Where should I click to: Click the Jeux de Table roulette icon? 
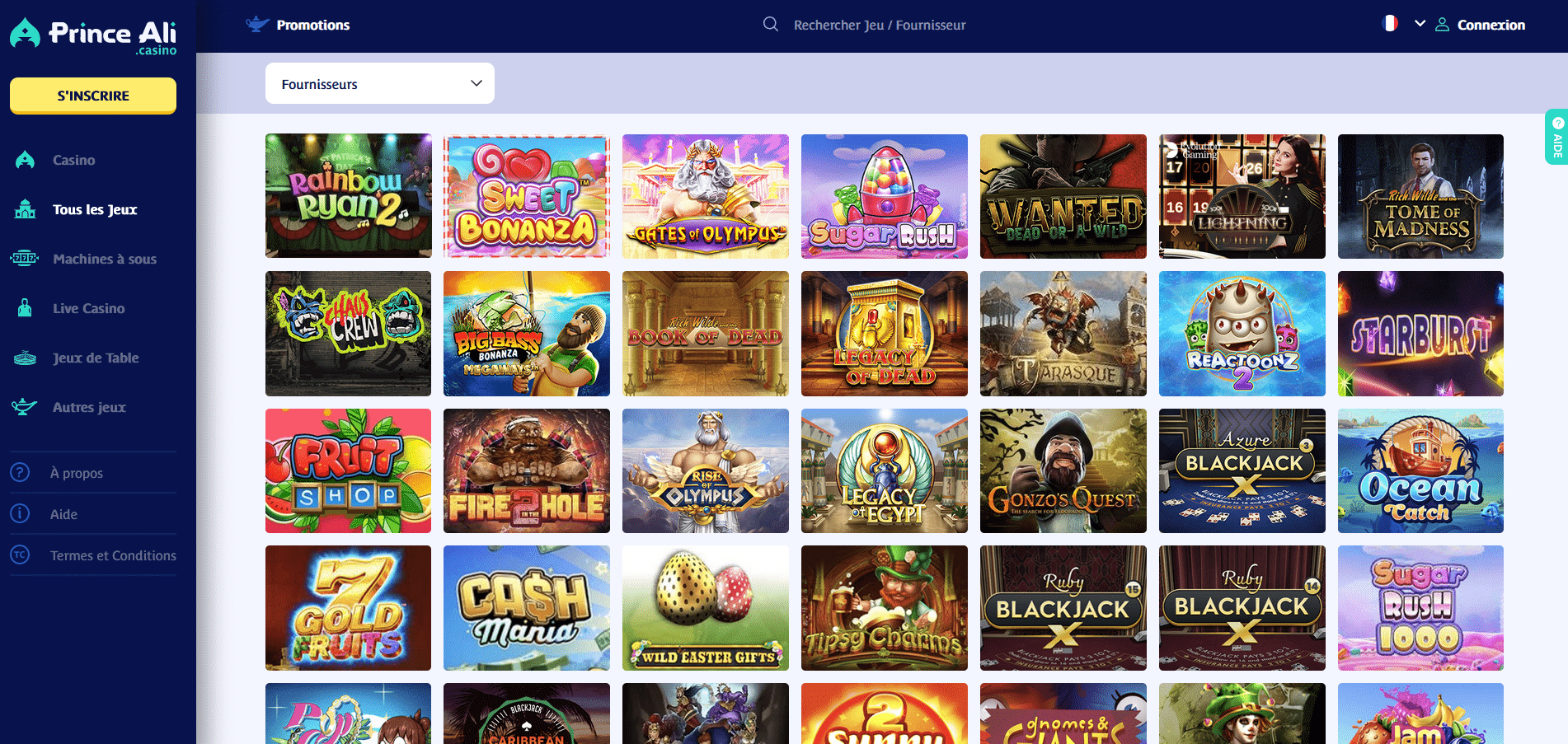(25, 358)
